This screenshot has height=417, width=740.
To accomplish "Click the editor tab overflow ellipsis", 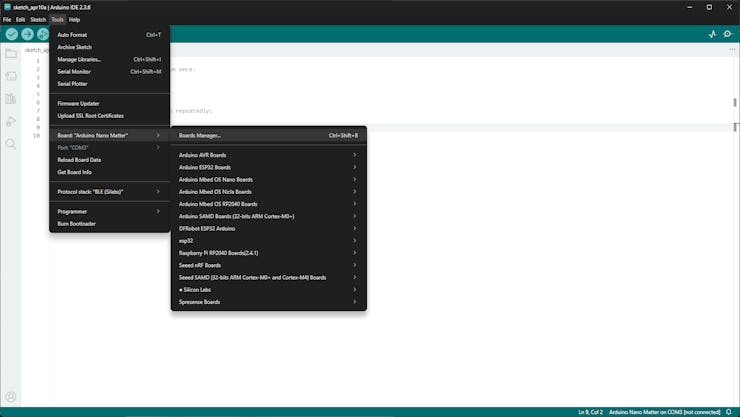I will tap(732, 50).
